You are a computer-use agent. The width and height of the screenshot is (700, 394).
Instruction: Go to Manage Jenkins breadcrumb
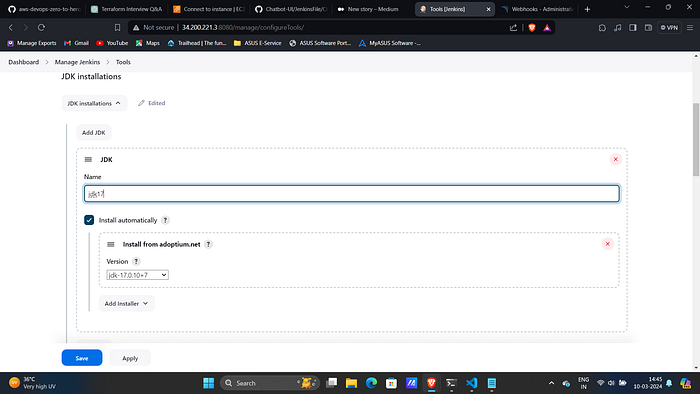[77, 62]
